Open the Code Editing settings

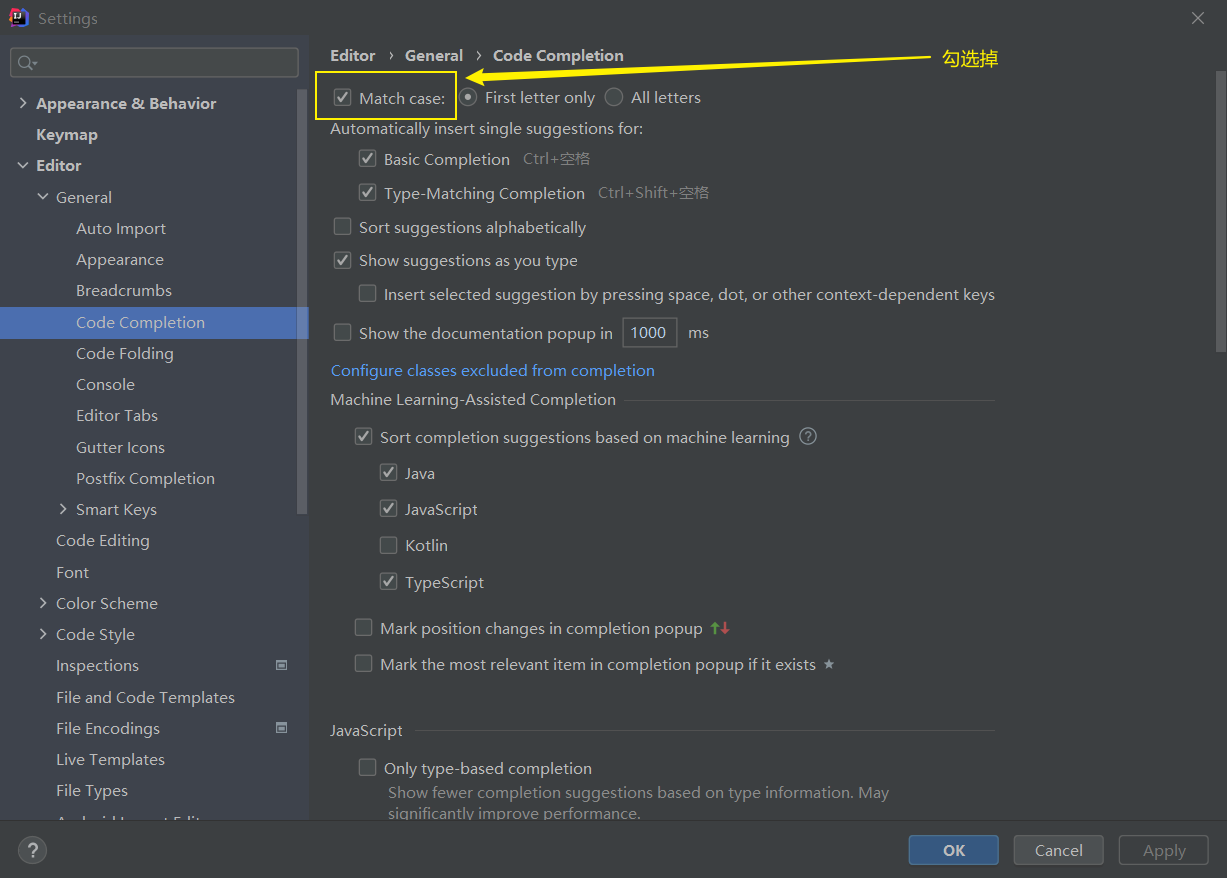tap(103, 540)
